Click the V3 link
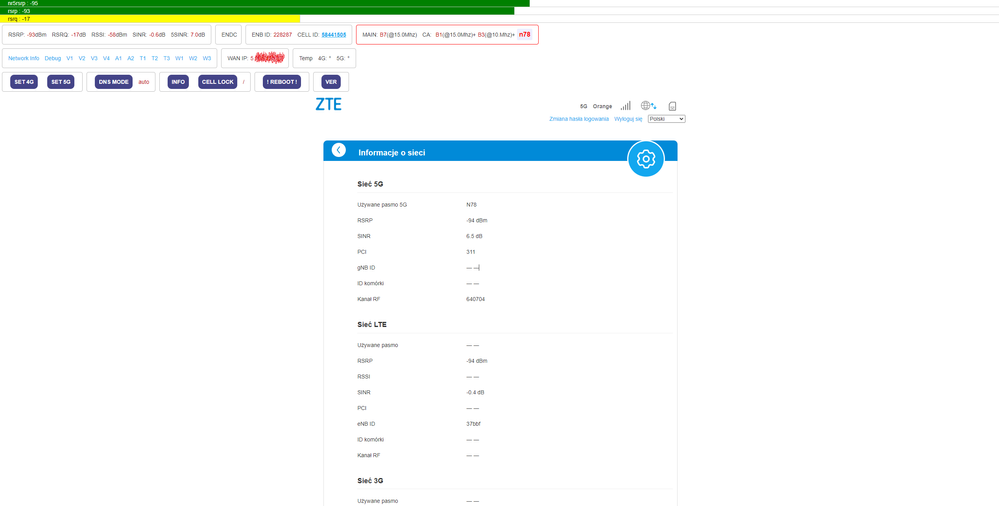Image resolution: width=999 pixels, height=506 pixels. coord(94,58)
